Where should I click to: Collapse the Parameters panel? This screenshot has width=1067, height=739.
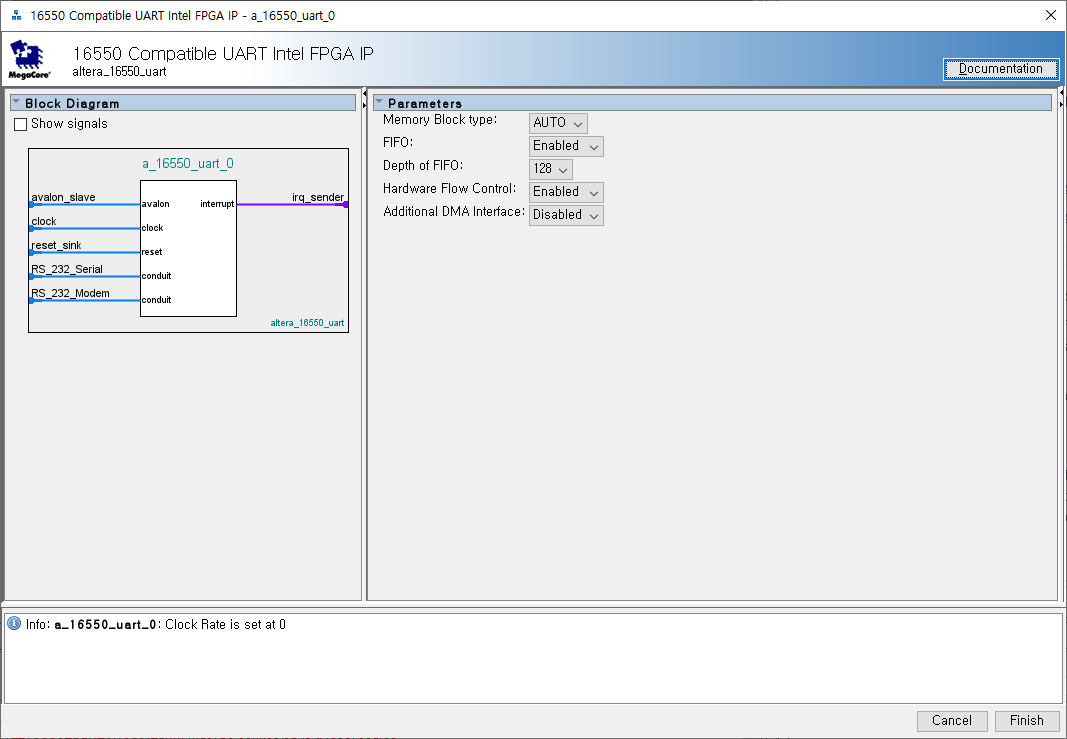pyautogui.click(x=379, y=102)
